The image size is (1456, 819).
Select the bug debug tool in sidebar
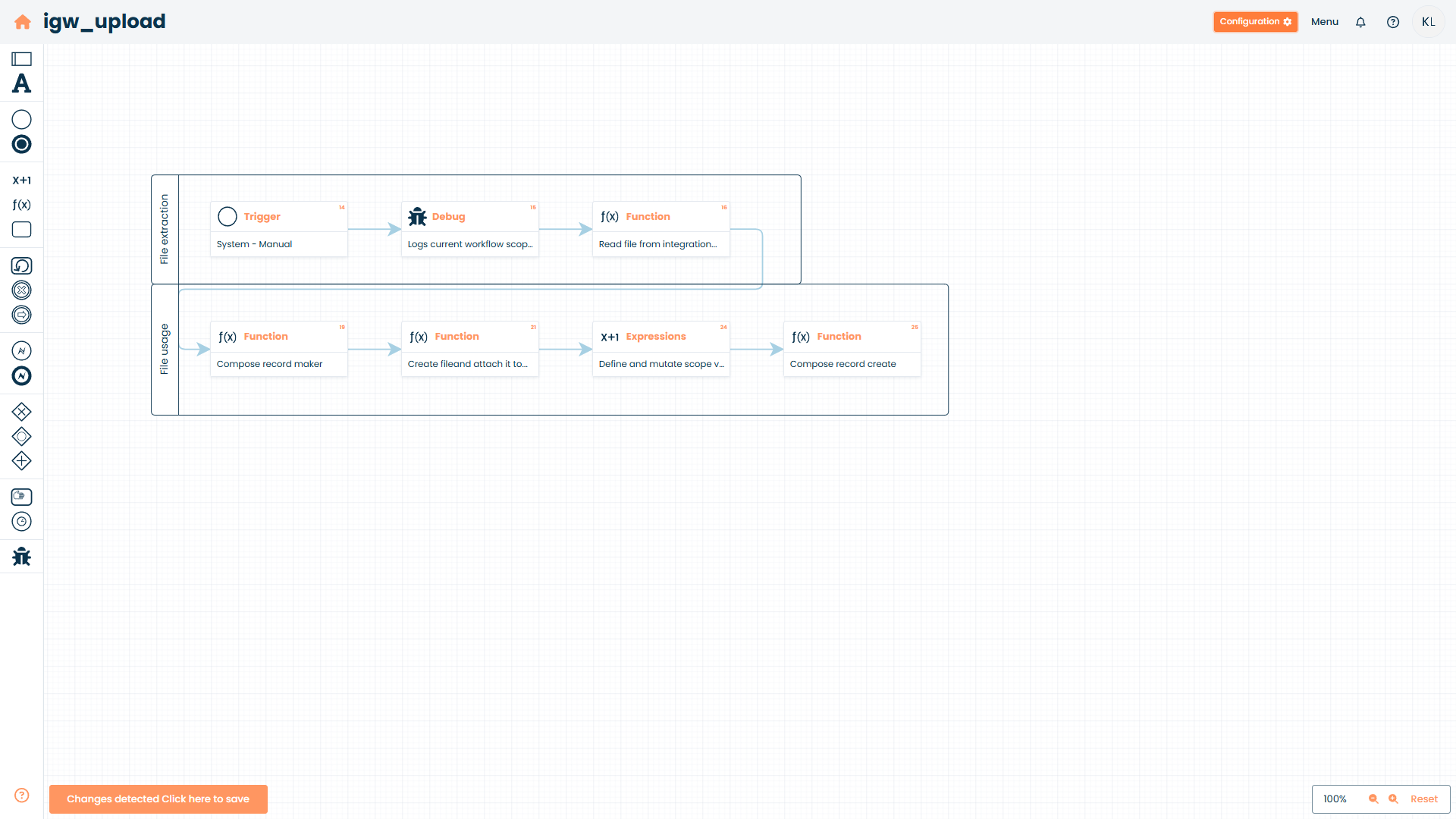(21, 557)
